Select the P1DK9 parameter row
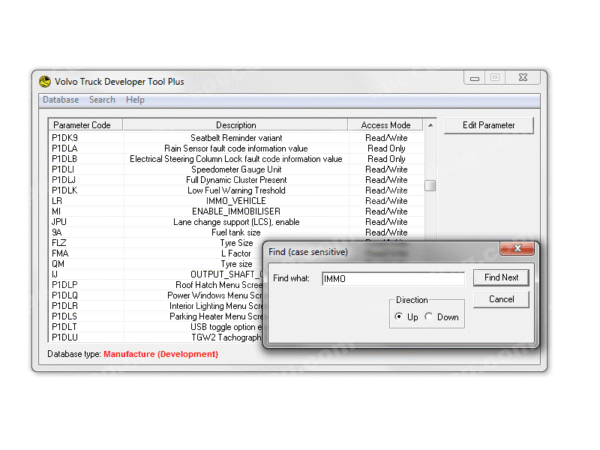This screenshot has width=600, height=450. pyautogui.click(x=236, y=138)
